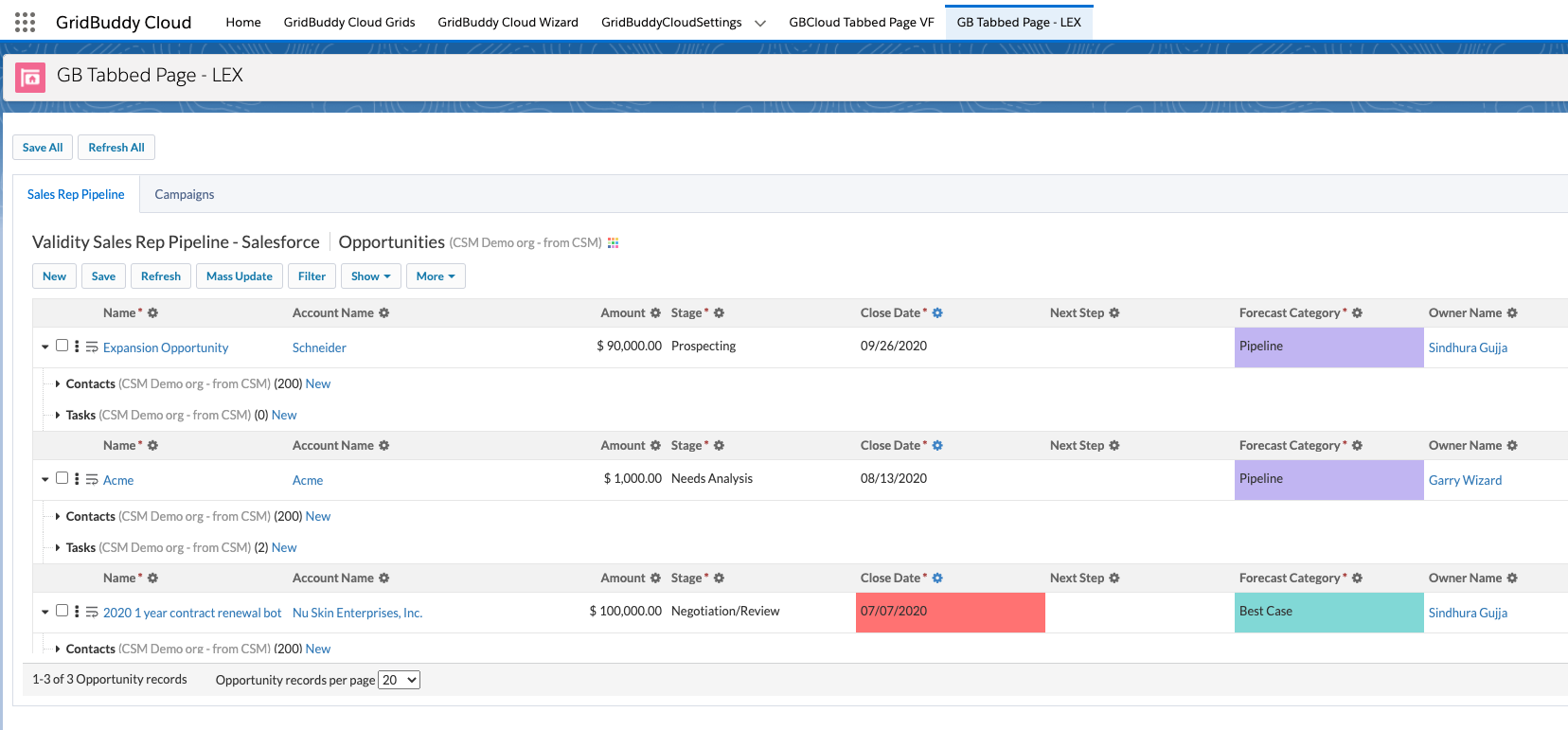Open the More dropdown
The height and width of the screenshot is (730, 1568).
point(436,276)
